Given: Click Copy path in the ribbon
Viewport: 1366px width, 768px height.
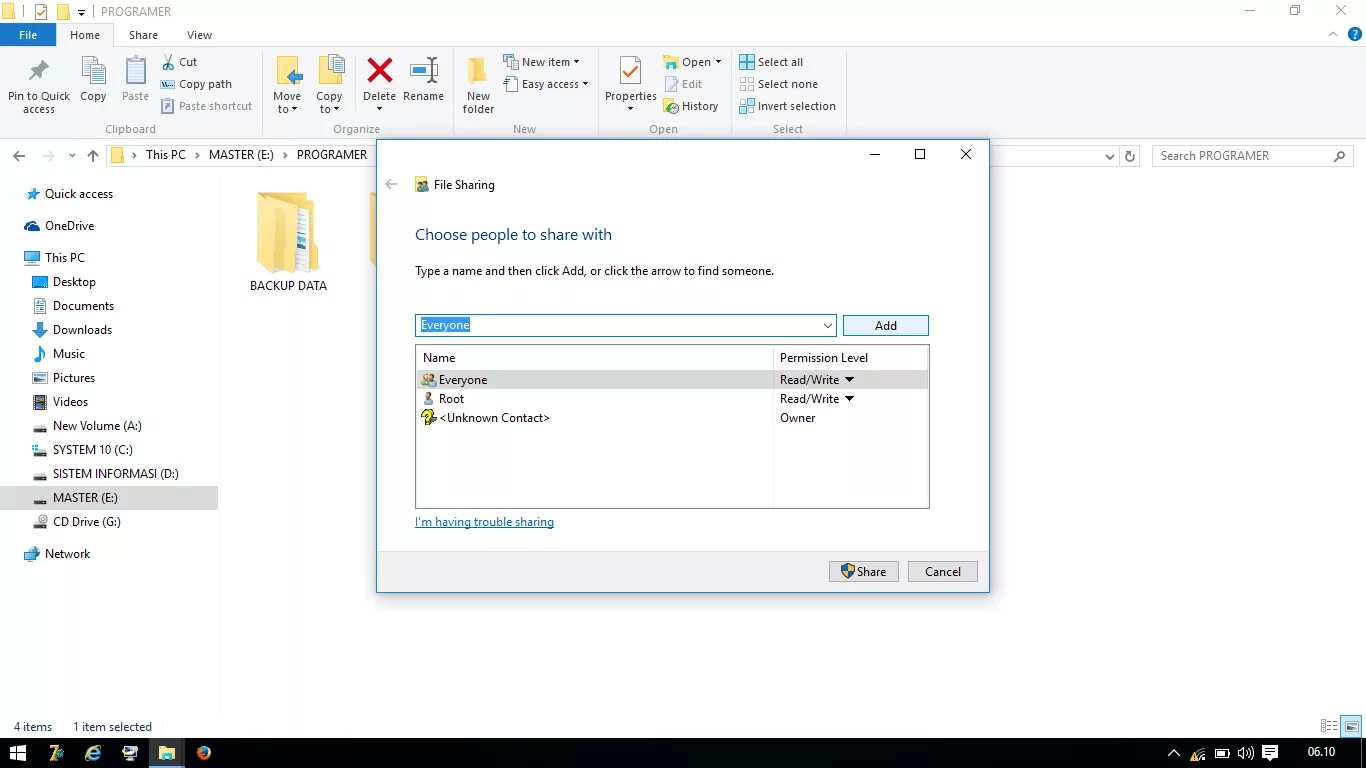Looking at the screenshot, I should (196, 84).
